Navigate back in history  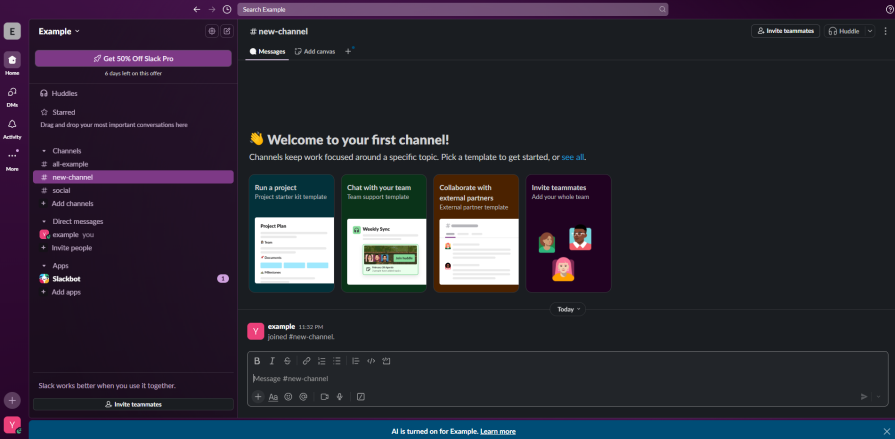pyautogui.click(x=197, y=9)
